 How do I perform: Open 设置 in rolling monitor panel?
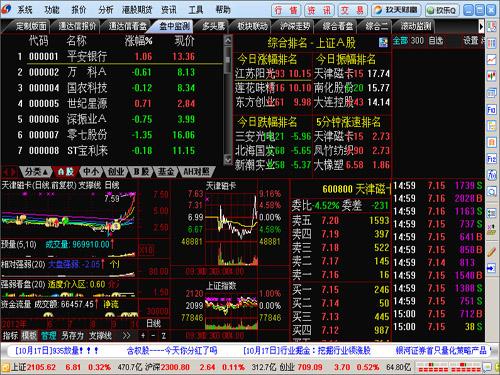pos(471,41)
